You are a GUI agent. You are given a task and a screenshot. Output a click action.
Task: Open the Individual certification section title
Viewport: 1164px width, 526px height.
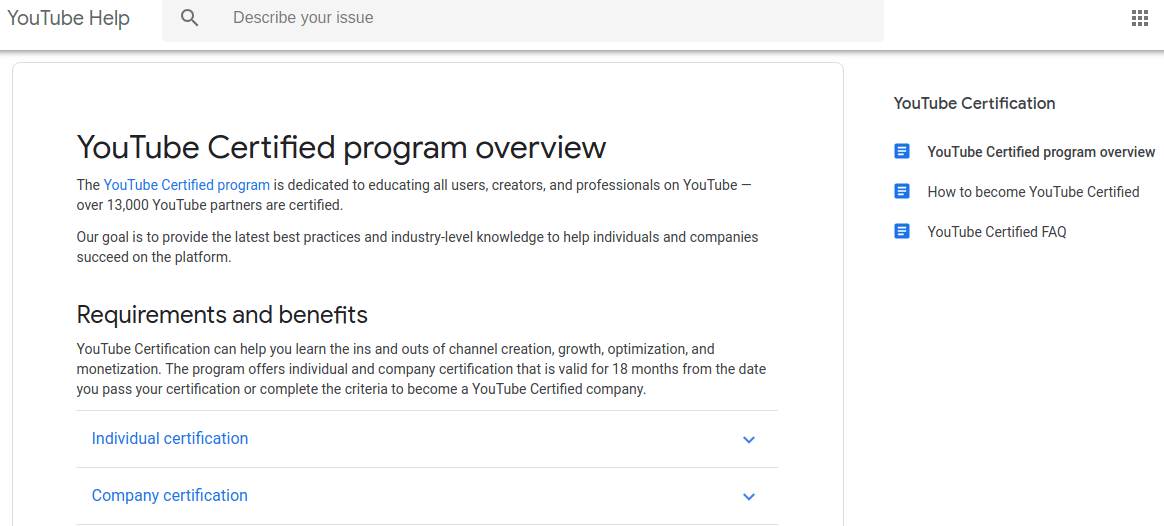tap(170, 438)
